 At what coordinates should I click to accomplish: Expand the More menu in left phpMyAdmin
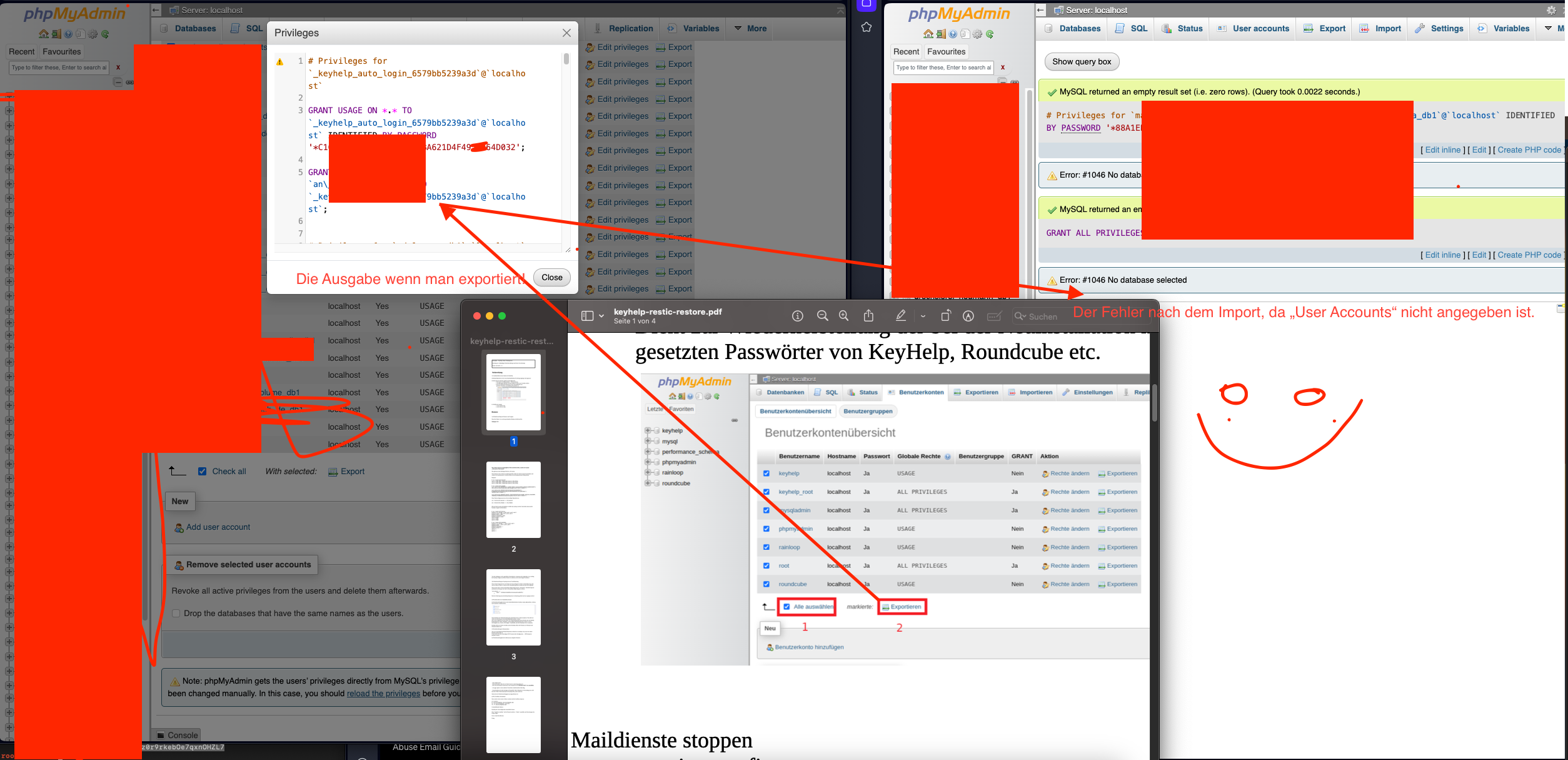[750, 28]
